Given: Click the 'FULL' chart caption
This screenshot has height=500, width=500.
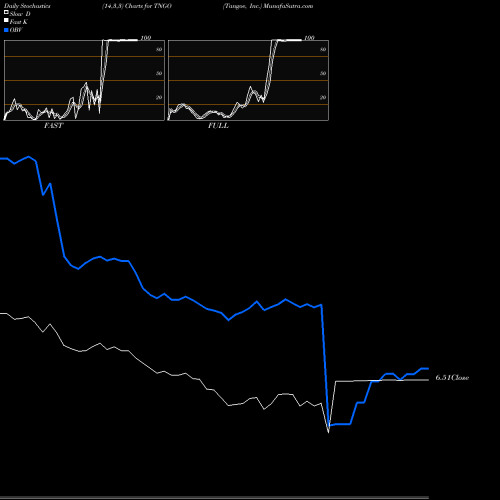Looking at the screenshot, I should (218, 126).
